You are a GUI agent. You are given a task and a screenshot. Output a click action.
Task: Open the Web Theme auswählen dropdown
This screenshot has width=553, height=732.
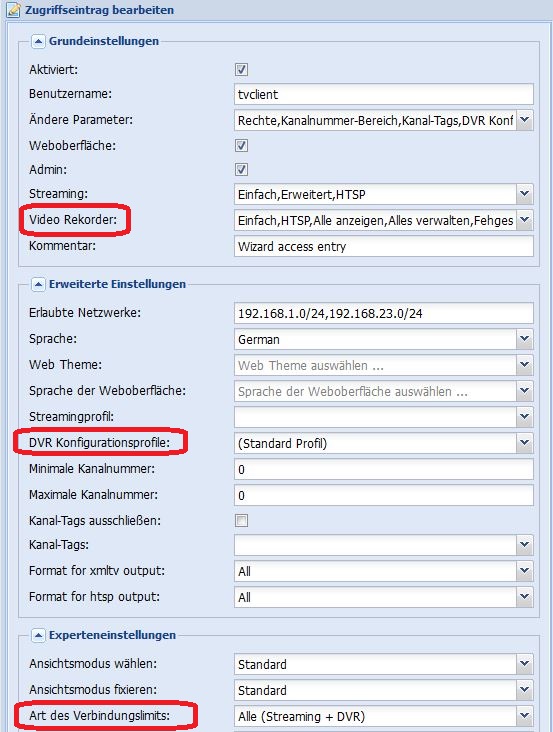pyautogui.click(x=525, y=365)
